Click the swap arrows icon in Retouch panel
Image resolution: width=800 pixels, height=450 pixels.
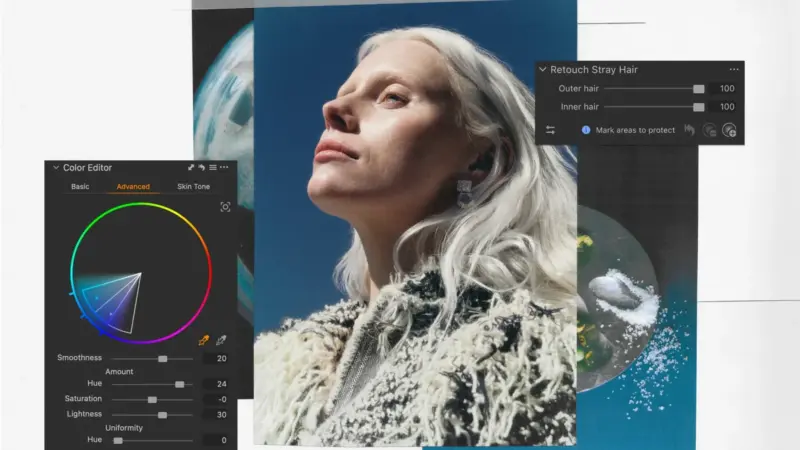(550, 130)
